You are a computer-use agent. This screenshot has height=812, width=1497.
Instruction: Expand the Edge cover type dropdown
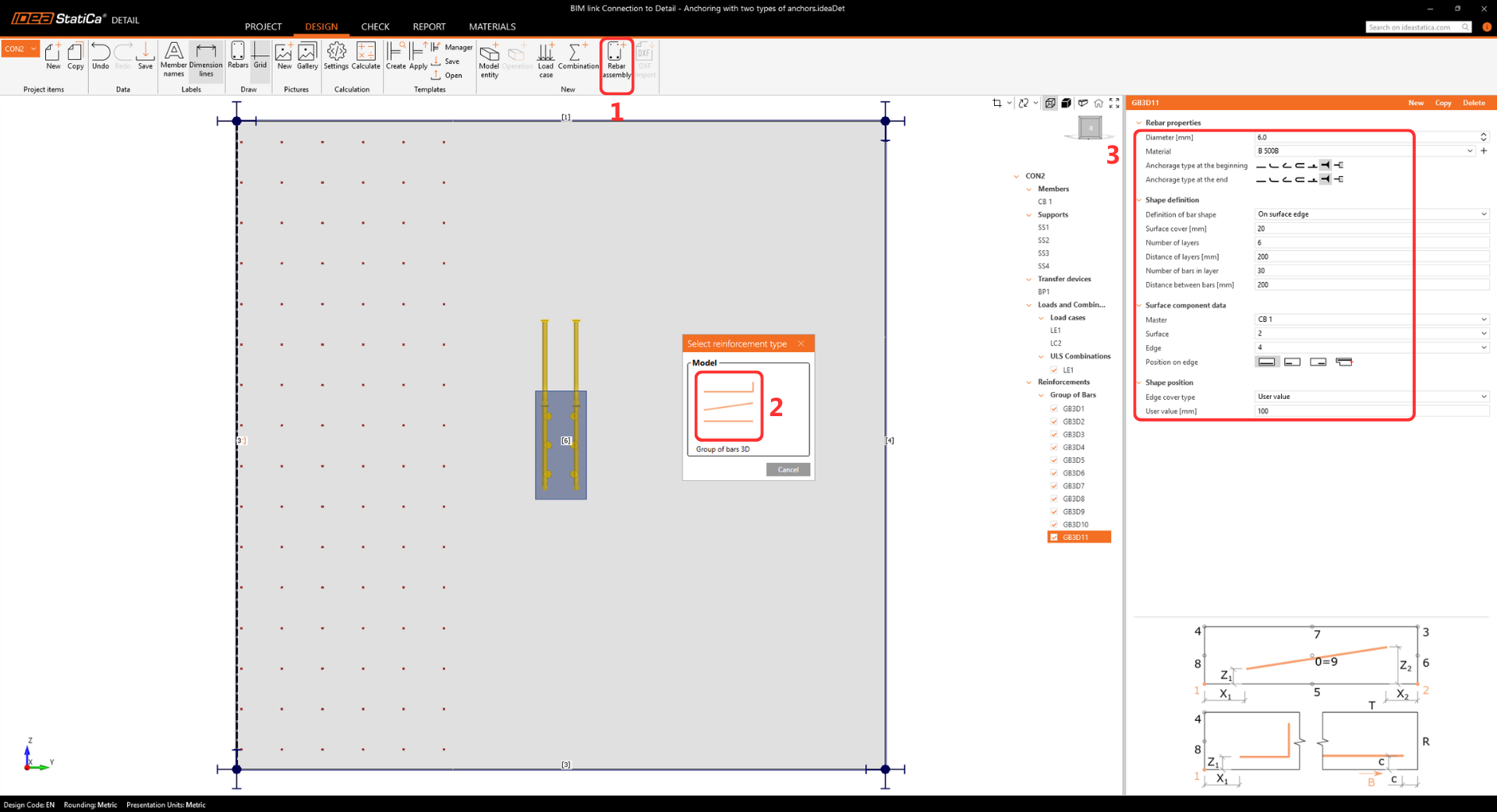tap(1371, 397)
